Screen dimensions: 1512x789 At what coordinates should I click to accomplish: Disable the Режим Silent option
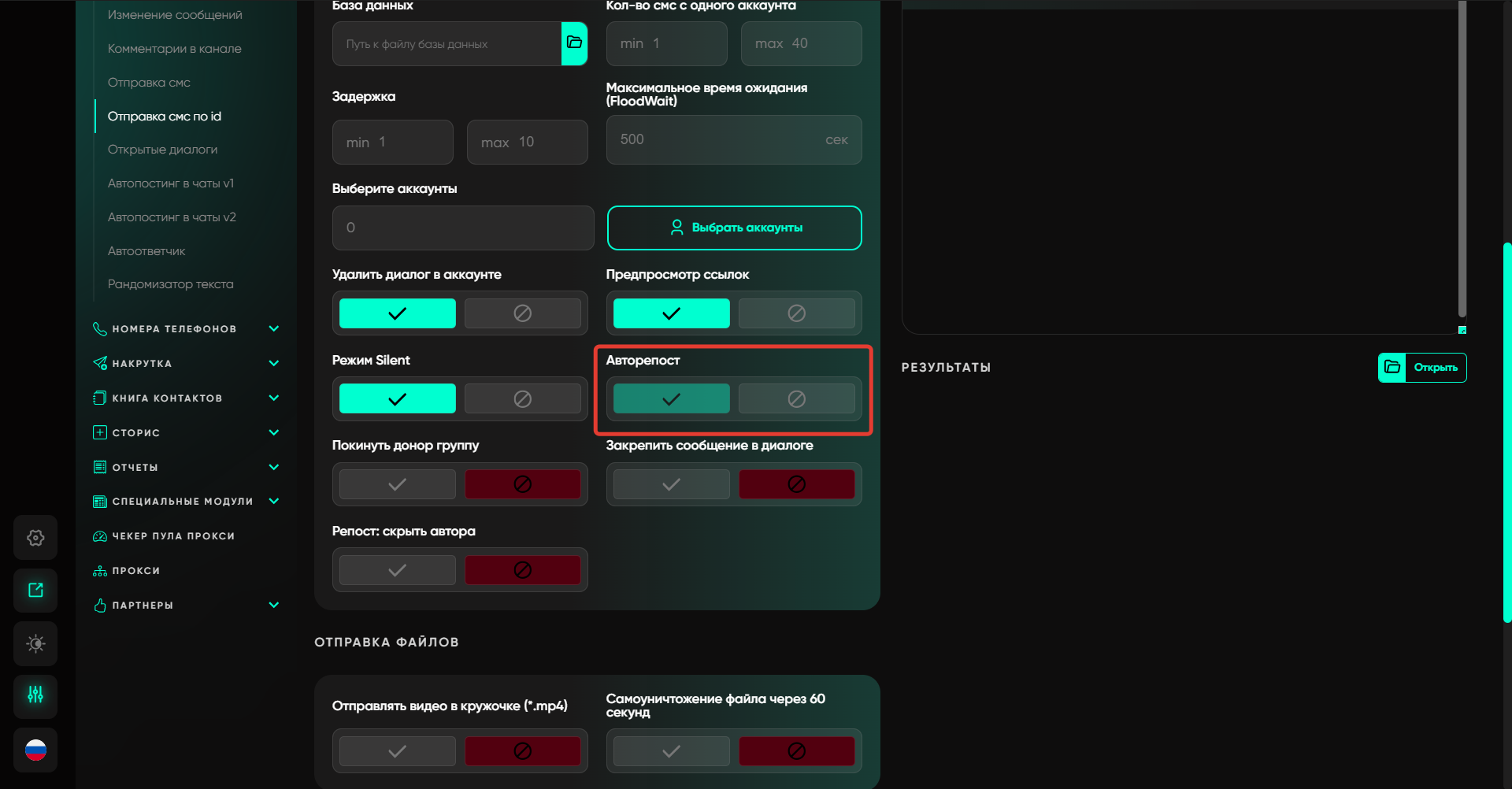point(522,399)
